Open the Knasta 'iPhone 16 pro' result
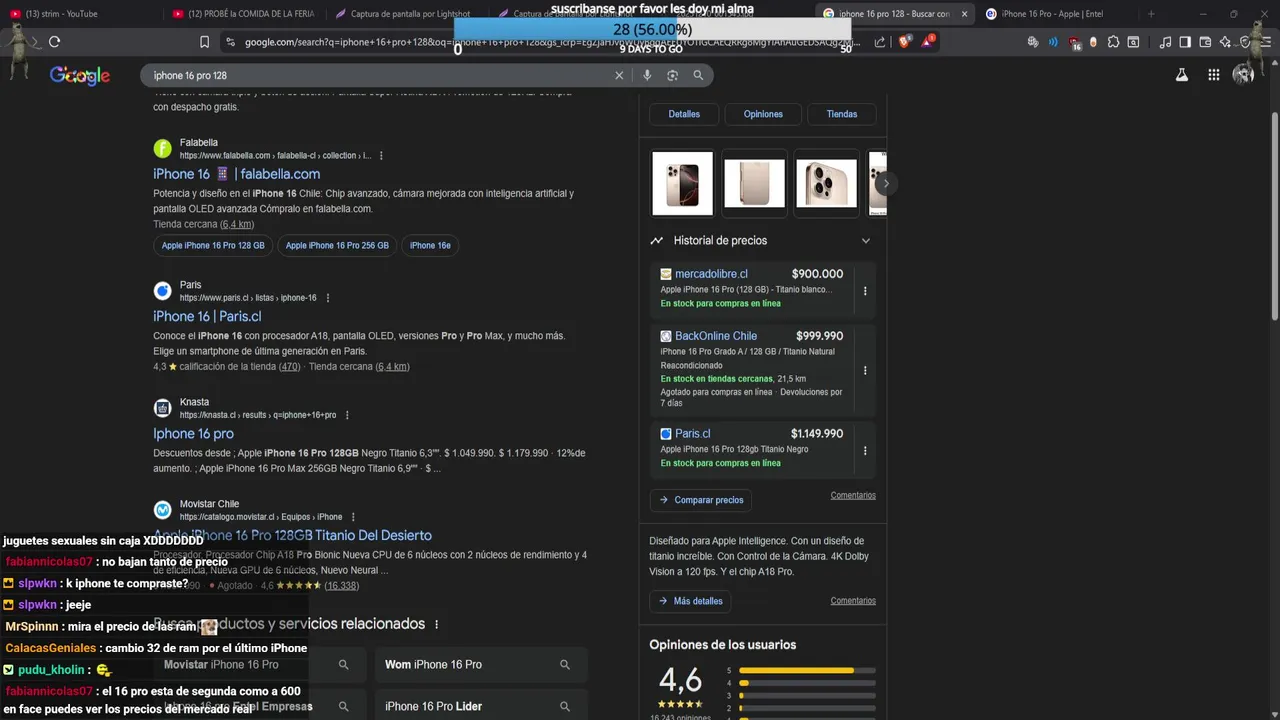This screenshot has height=720, width=1280. [193, 433]
